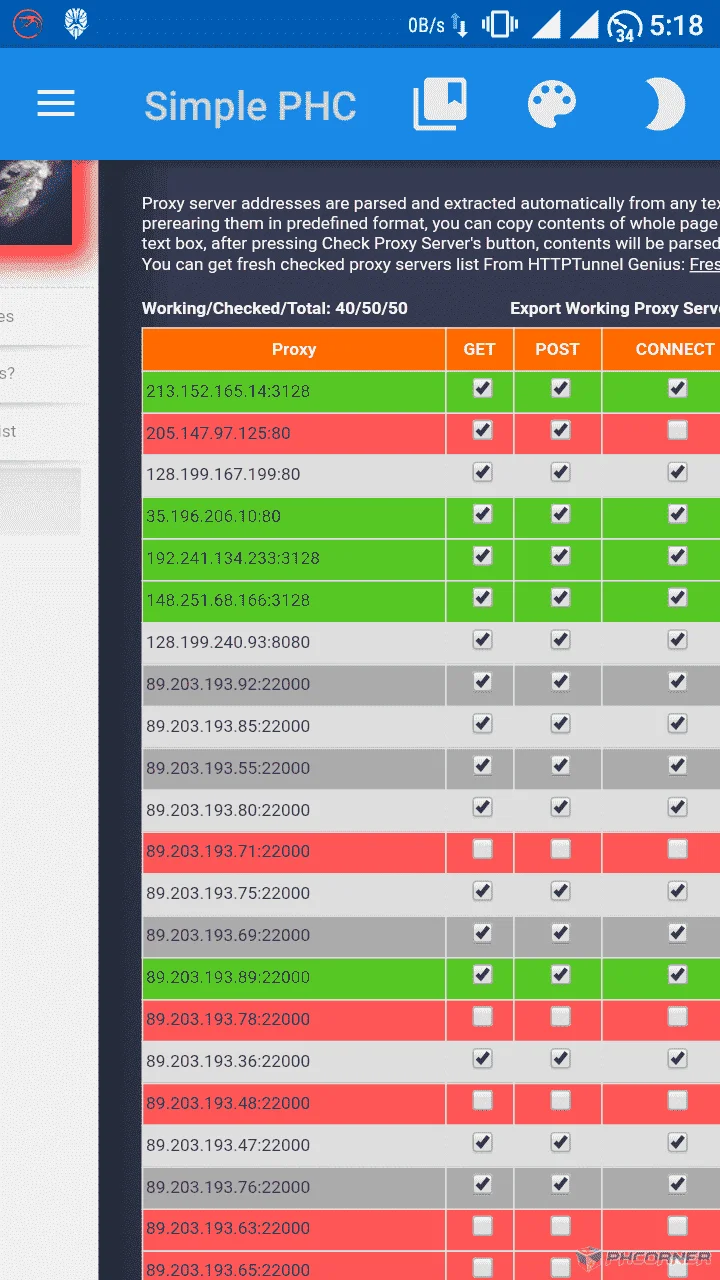
Task: Toggle GET checkbox for 89.203.193.48:22000
Action: tap(482, 1101)
